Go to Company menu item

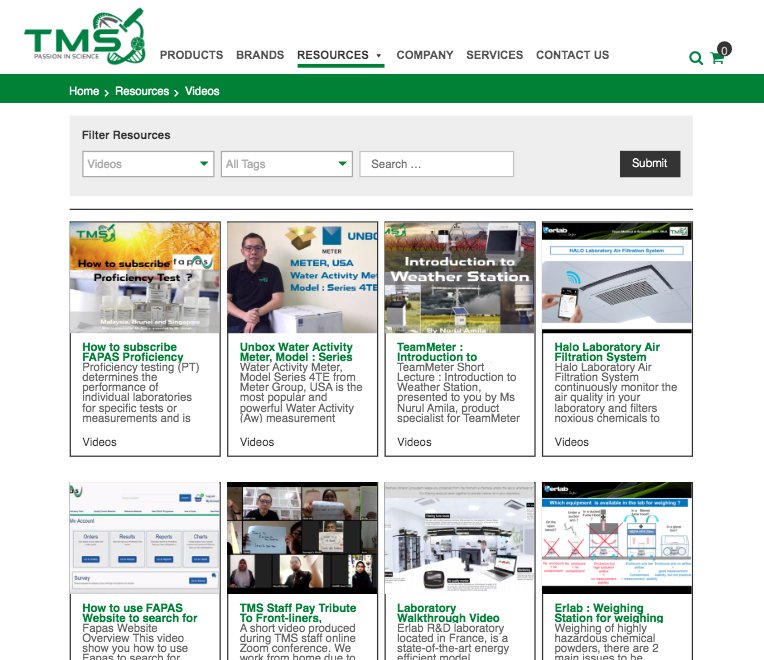(x=425, y=55)
